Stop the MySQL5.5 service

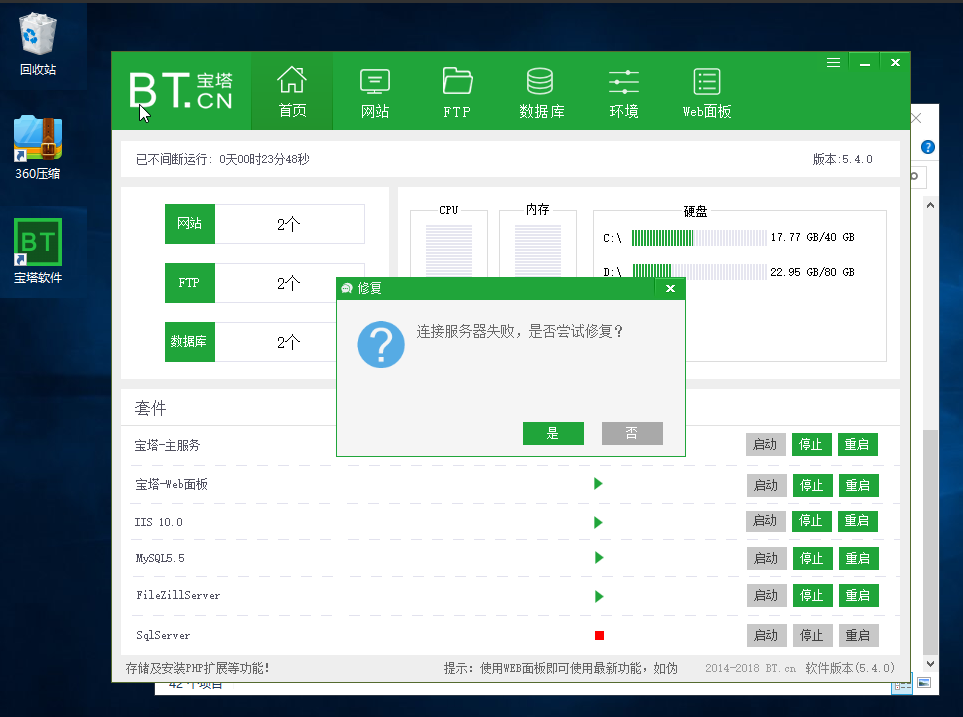[812, 558]
